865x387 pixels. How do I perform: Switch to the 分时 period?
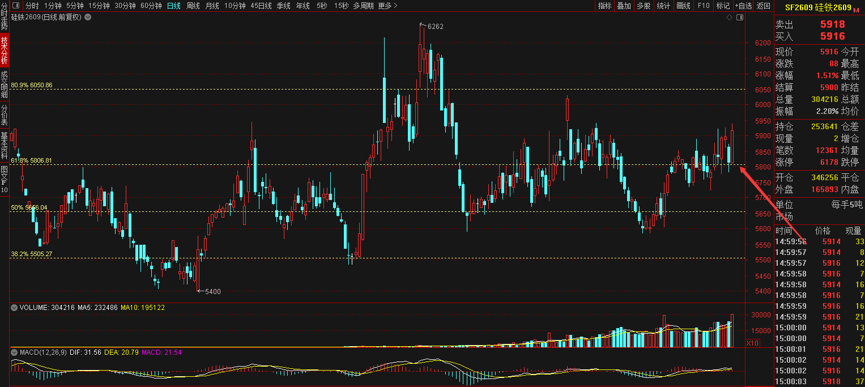click(x=33, y=6)
